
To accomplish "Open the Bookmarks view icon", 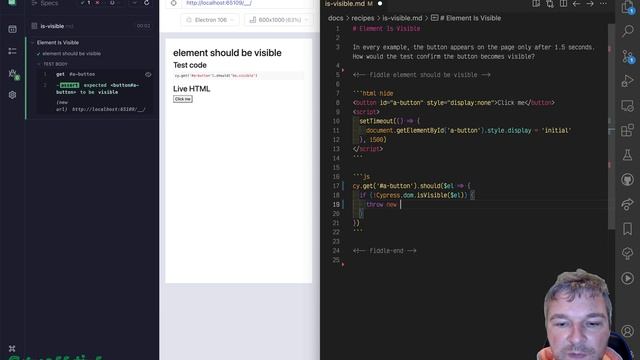I will pyautogui.click(x=627, y=229).
